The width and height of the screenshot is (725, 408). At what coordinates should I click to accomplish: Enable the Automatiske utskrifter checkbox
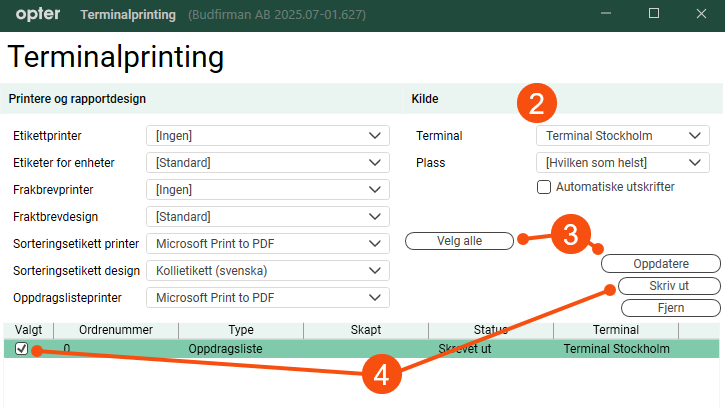coord(544,187)
